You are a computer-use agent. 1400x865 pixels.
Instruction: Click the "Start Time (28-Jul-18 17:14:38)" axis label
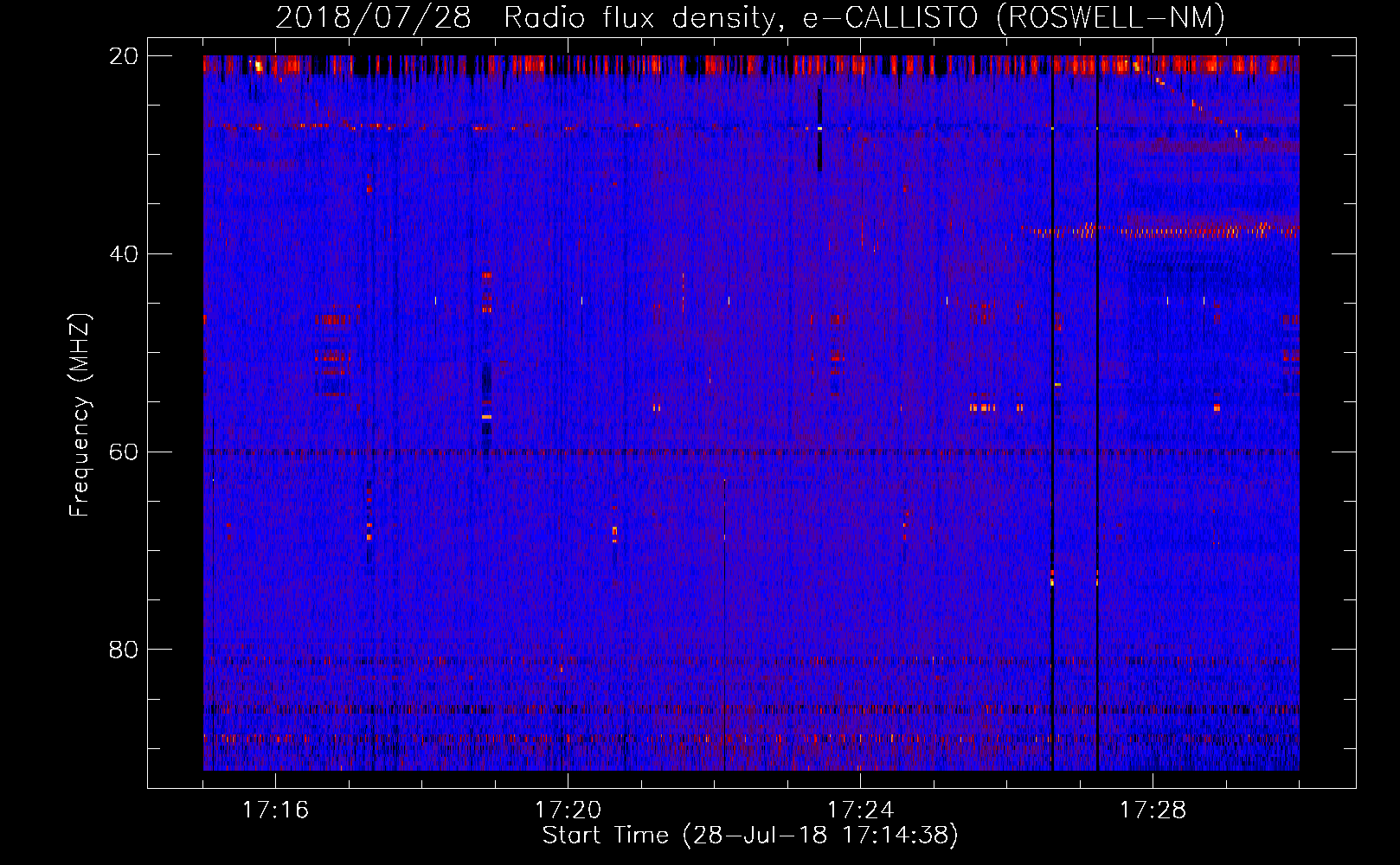[x=750, y=836]
